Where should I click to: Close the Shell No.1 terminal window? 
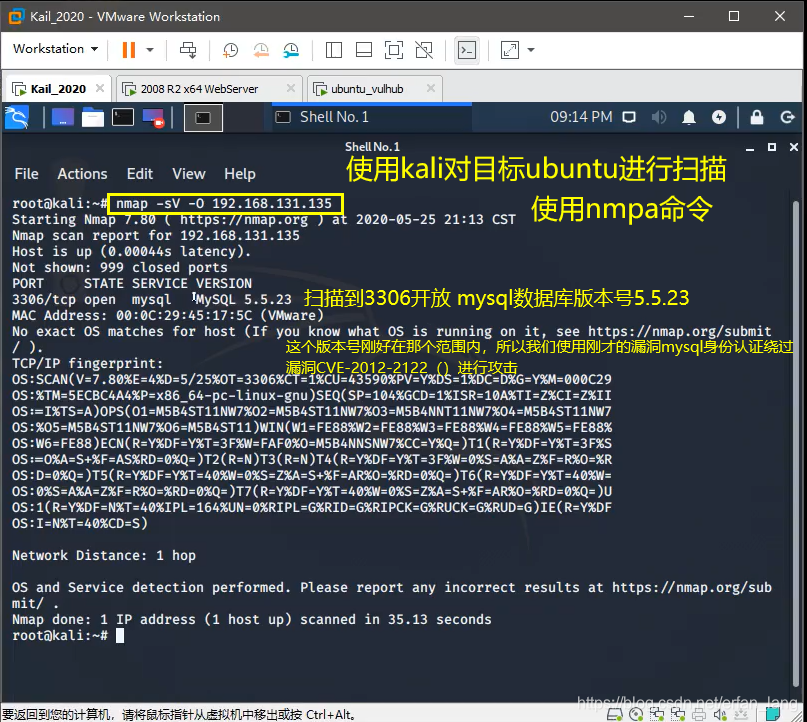[x=794, y=147]
